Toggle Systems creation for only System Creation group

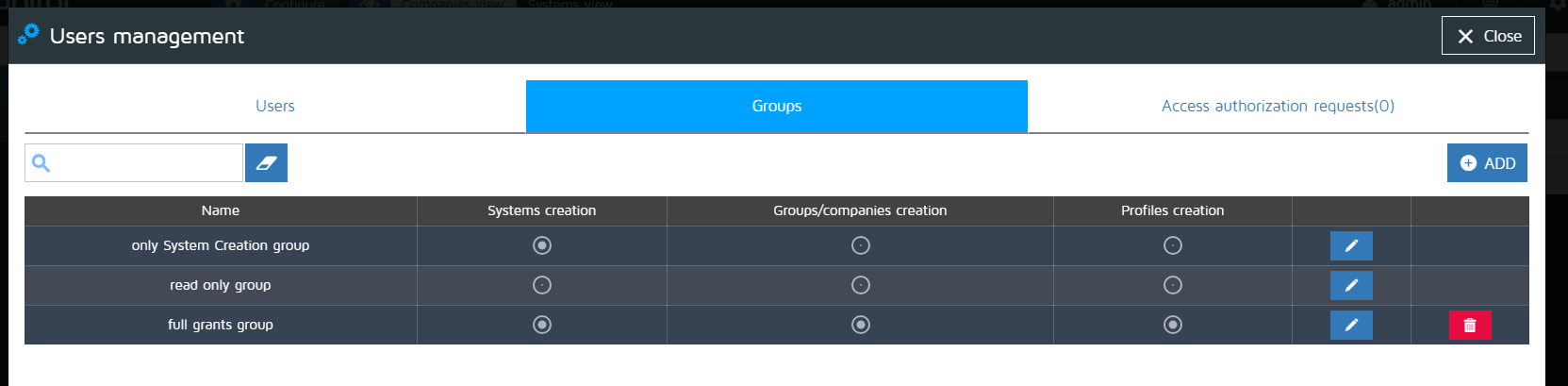coord(542,245)
